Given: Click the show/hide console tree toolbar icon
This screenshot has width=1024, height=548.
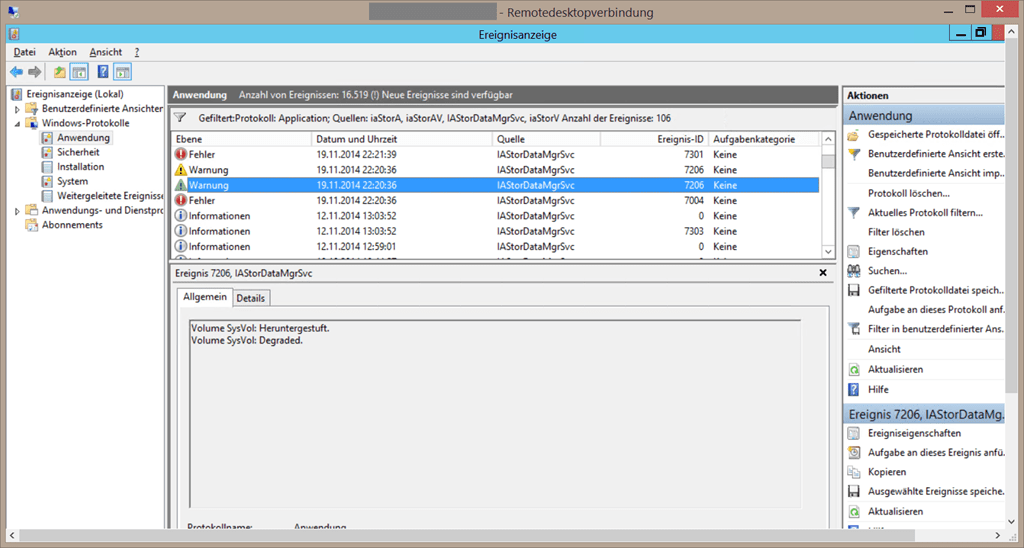Looking at the screenshot, I should click(79, 72).
